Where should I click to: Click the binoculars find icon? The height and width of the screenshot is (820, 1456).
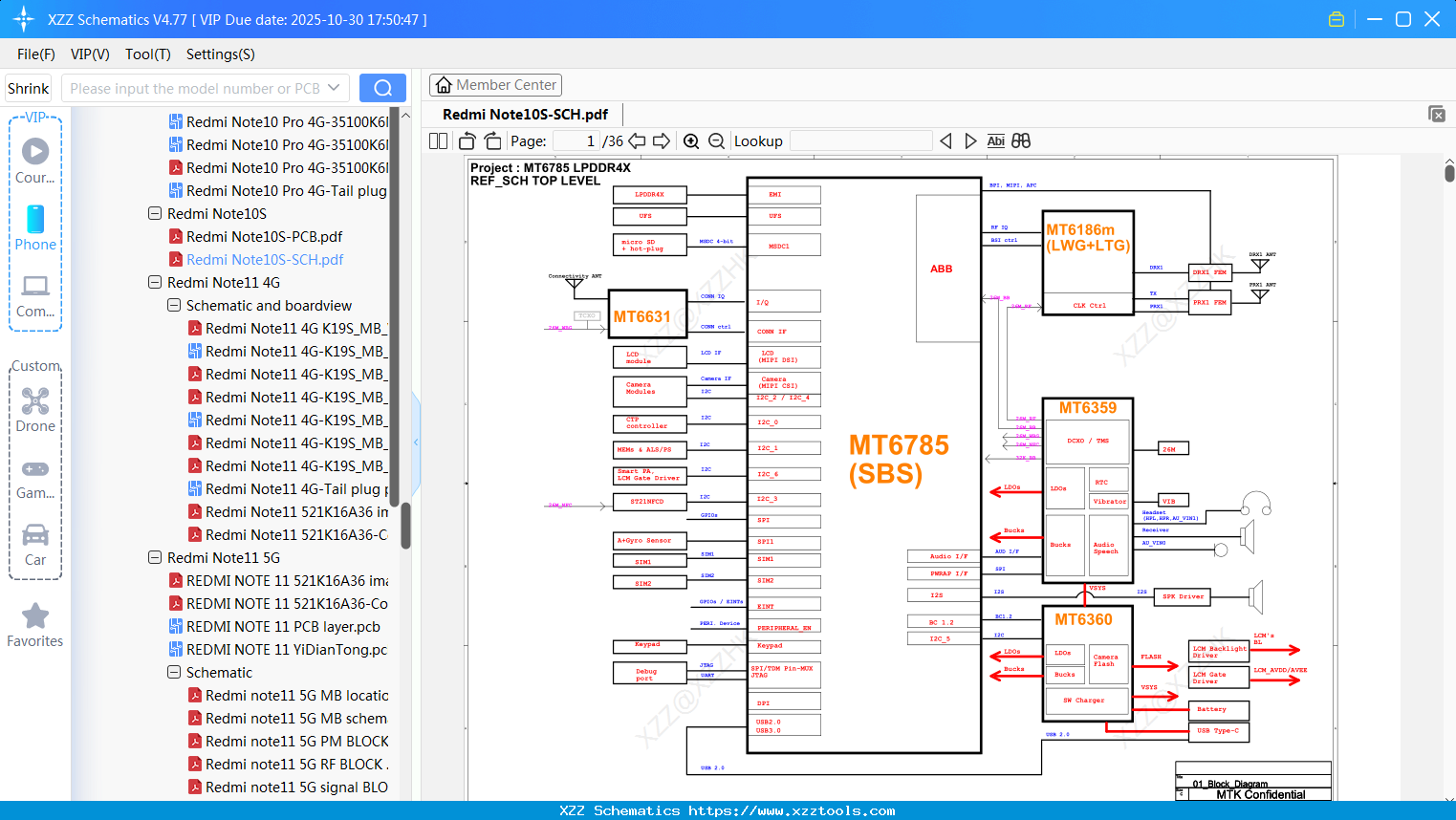(1021, 140)
